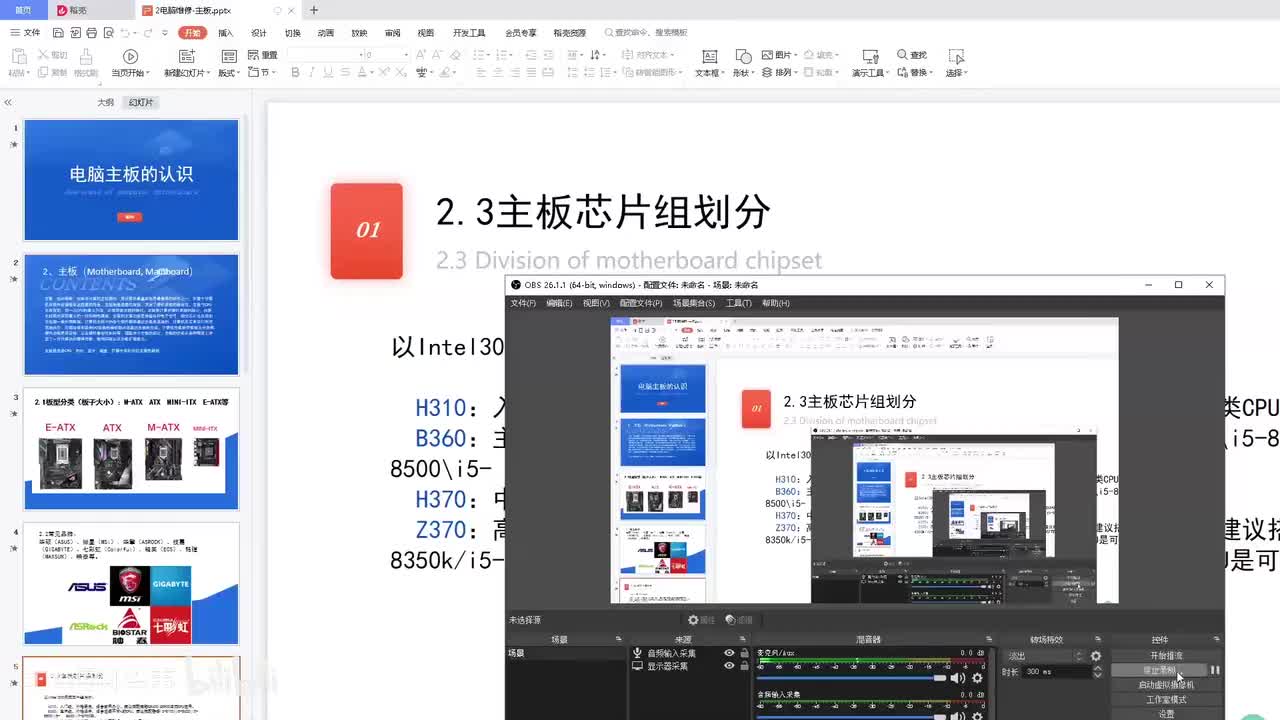The height and width of the screenshot is (720, 1280).
Task: Open the 动画 ribbon tab
Action: coord(326,33)
